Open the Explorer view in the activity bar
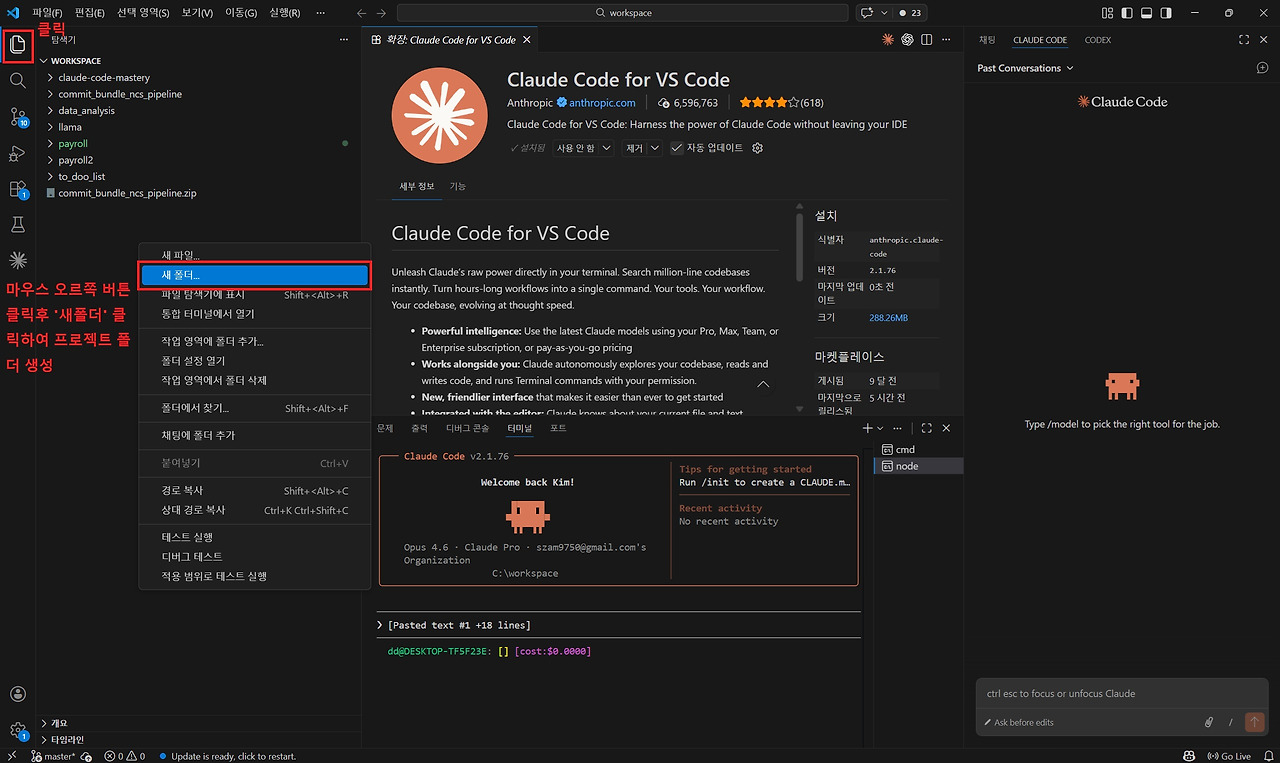1280x763 pixels. (17, 44)
